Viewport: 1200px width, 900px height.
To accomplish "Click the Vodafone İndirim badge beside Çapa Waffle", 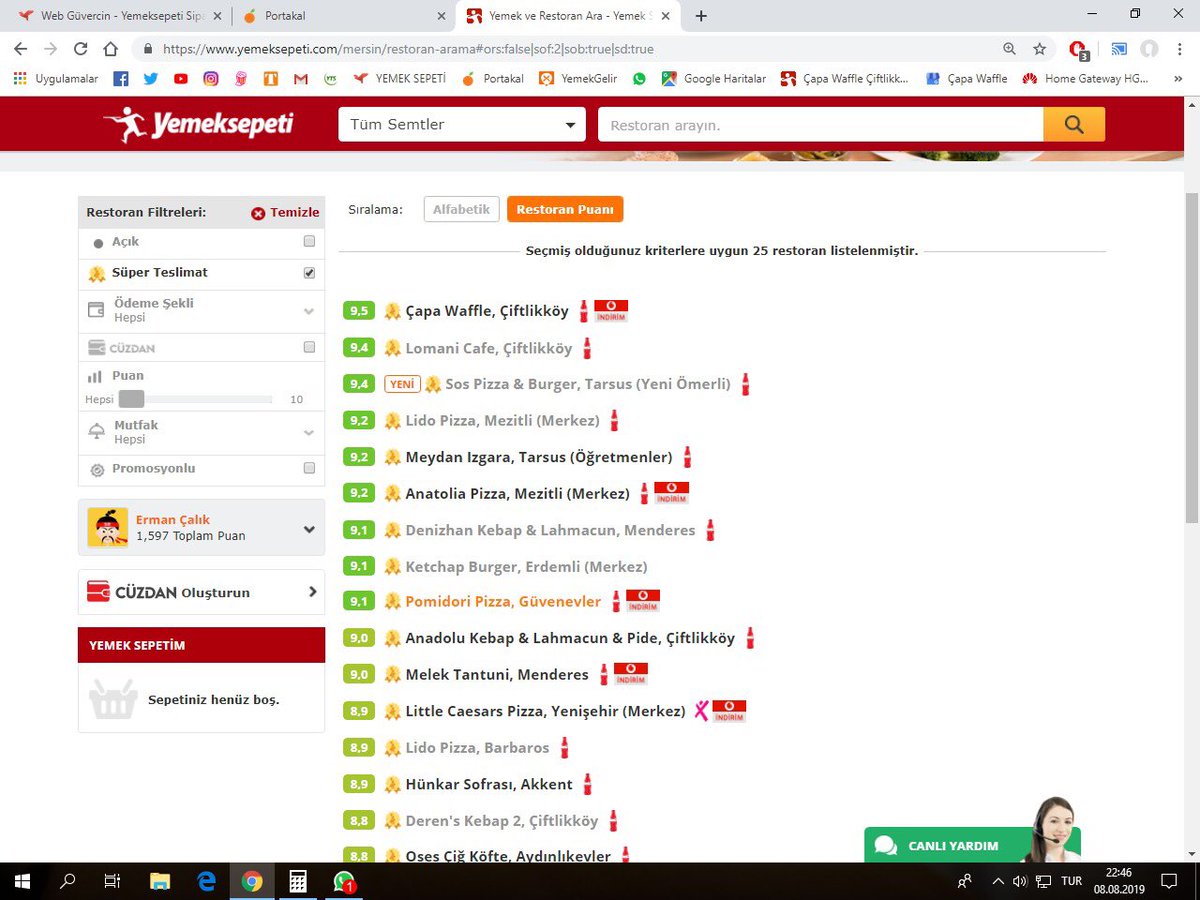I will [611, 311].
